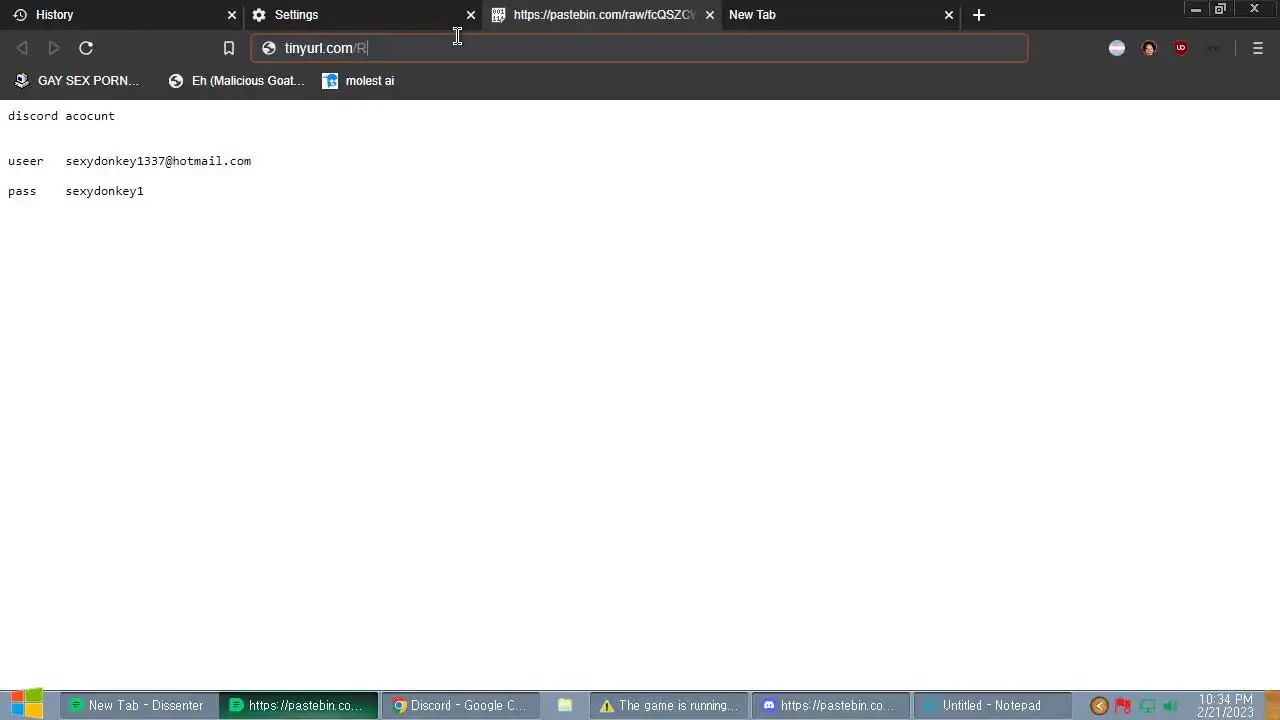Reload the current page
This screenshot has height=720, width=1280.
click(x=86, y=48)
